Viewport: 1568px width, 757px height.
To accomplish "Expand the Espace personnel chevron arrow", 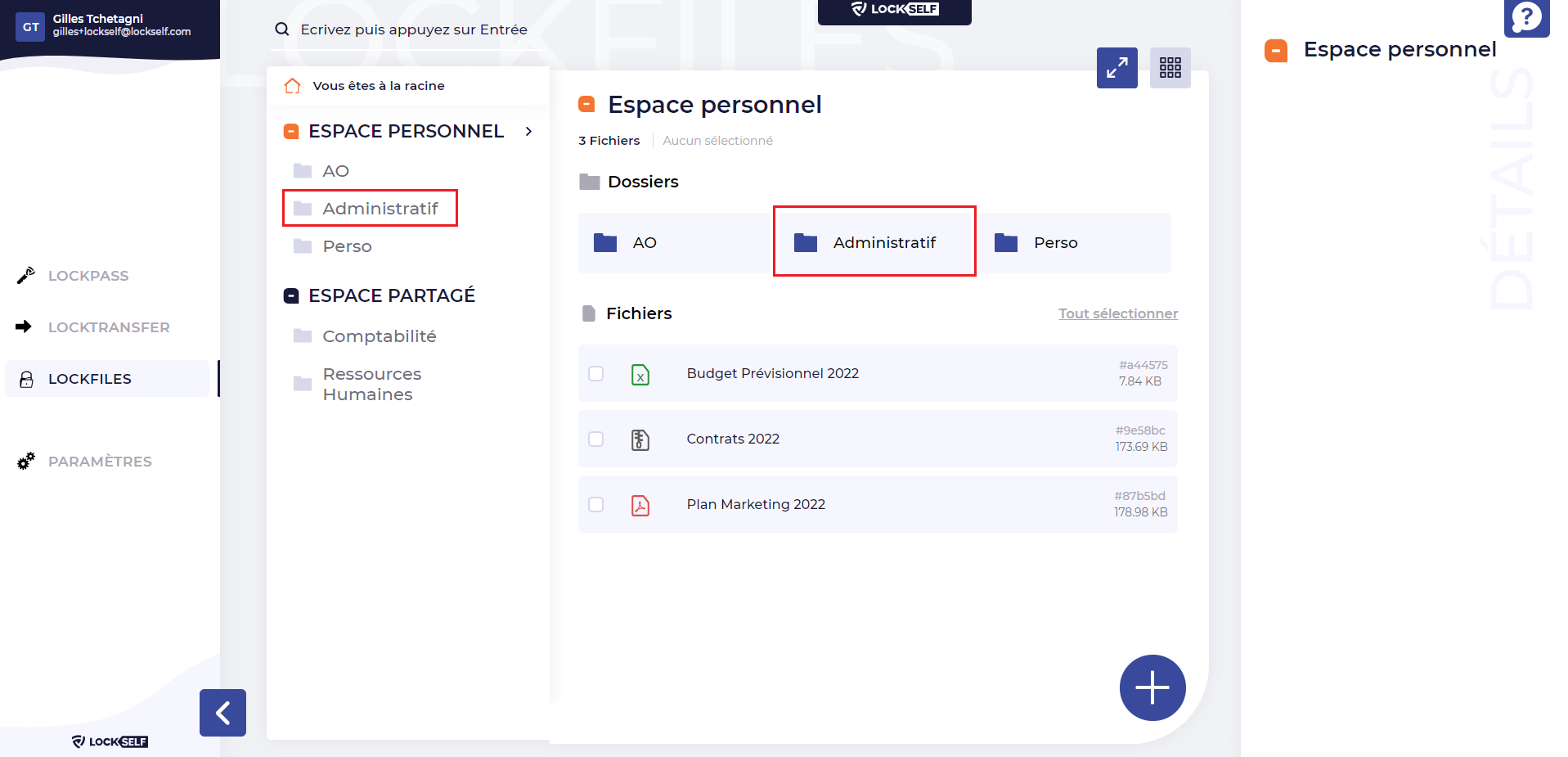I will pyautogui.click(x=529, y=131).
